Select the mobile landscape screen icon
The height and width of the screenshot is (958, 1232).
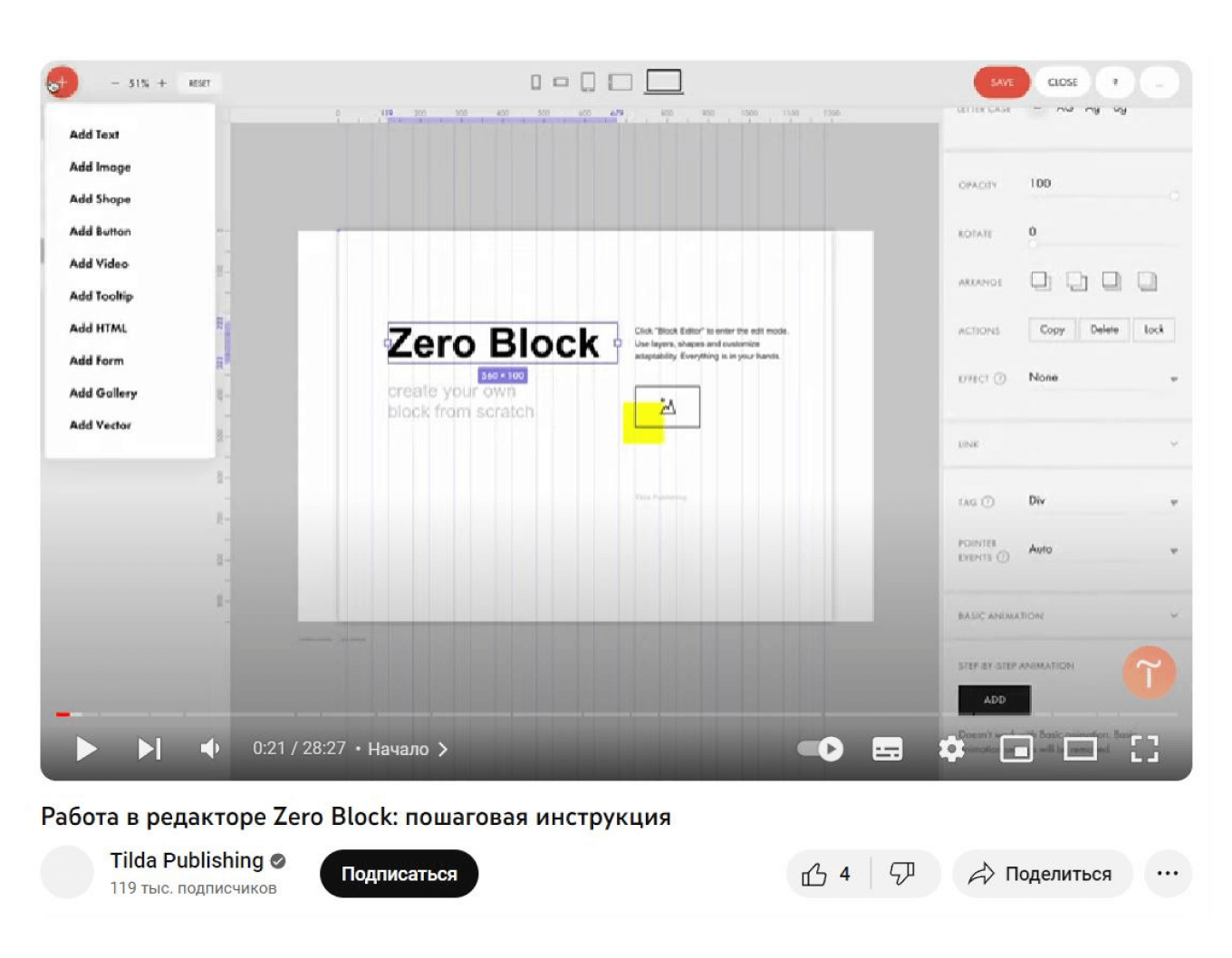click(561, 82)
